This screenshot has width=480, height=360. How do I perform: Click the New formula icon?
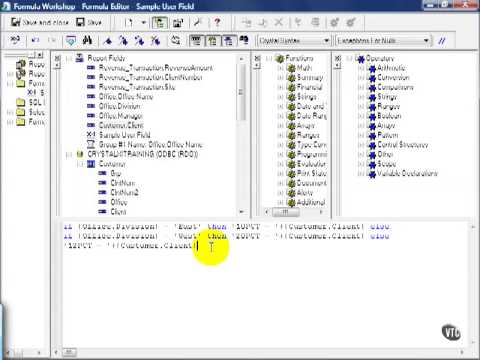pos(129,22)
